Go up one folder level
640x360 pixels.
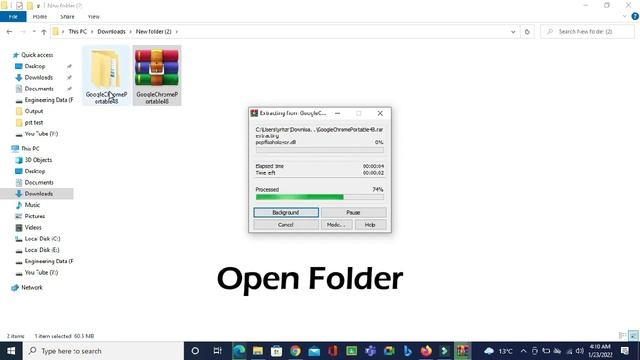pos(44,32)
